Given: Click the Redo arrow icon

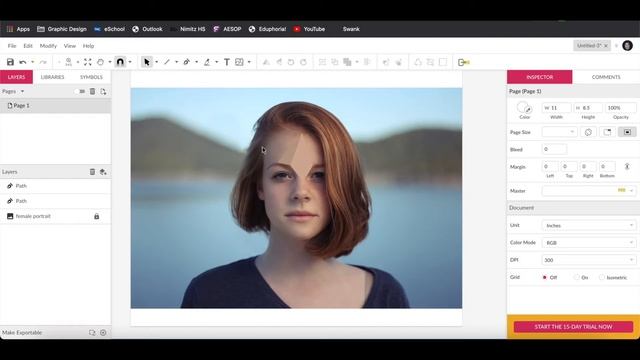Looking at the screenshot, I should click(43, 62).
